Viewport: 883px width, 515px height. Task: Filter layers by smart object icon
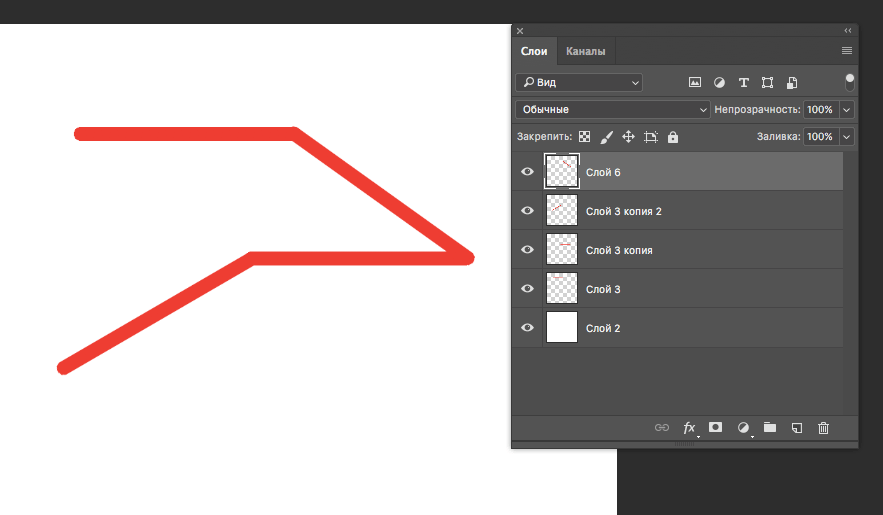(792, 83)
